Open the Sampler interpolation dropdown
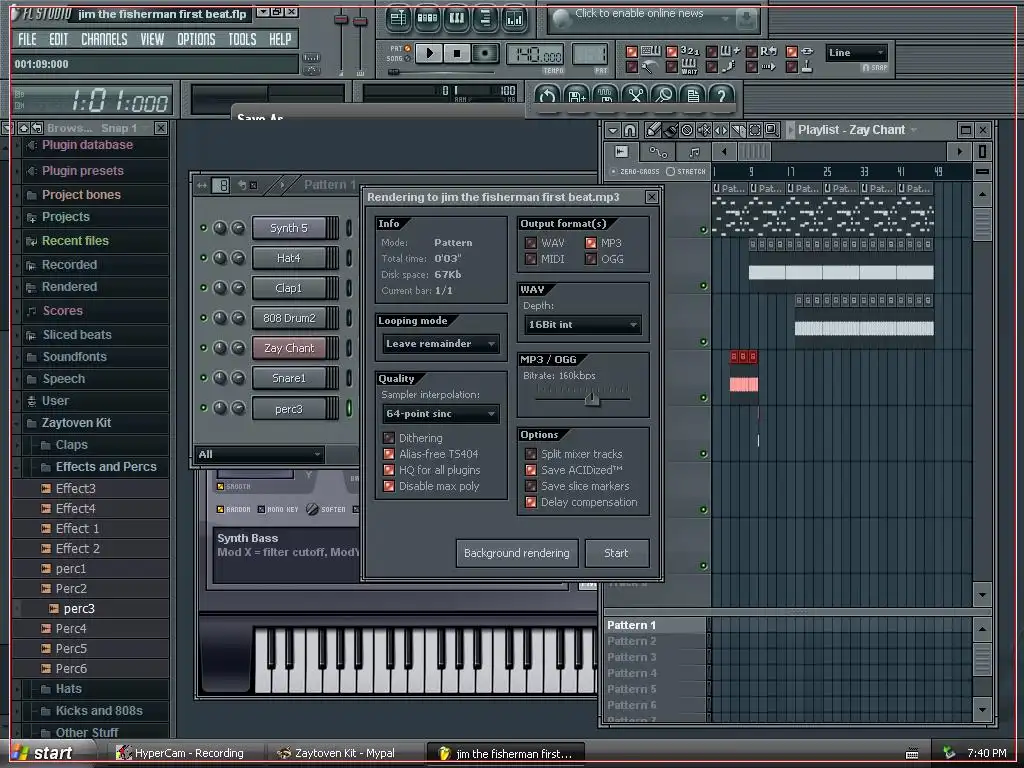The width and height of the screenshot is (1024, 768). click(x=441, y=413)
